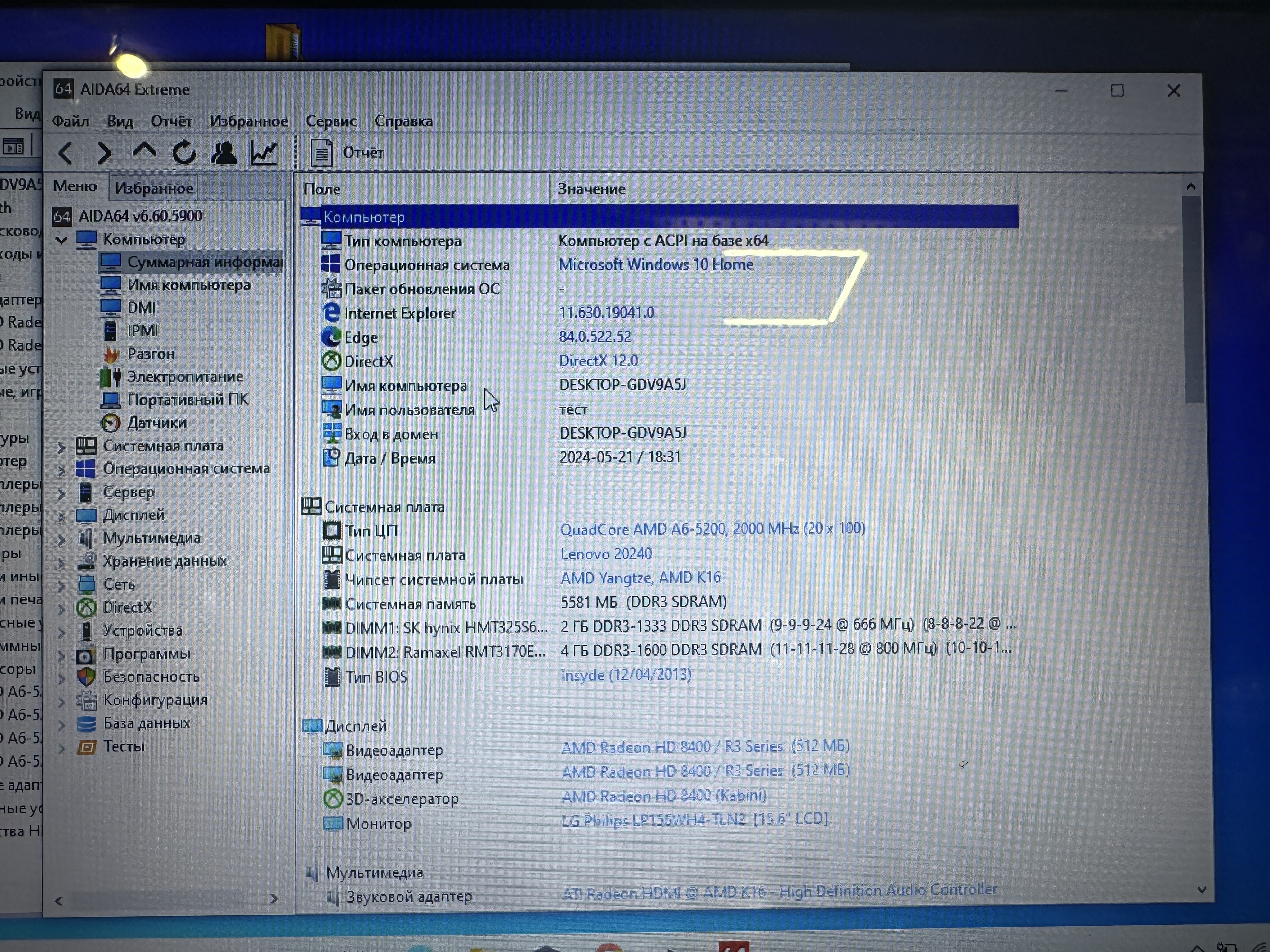
Task: Collapse the Компьютер tree node
Action: pos(61,240)
